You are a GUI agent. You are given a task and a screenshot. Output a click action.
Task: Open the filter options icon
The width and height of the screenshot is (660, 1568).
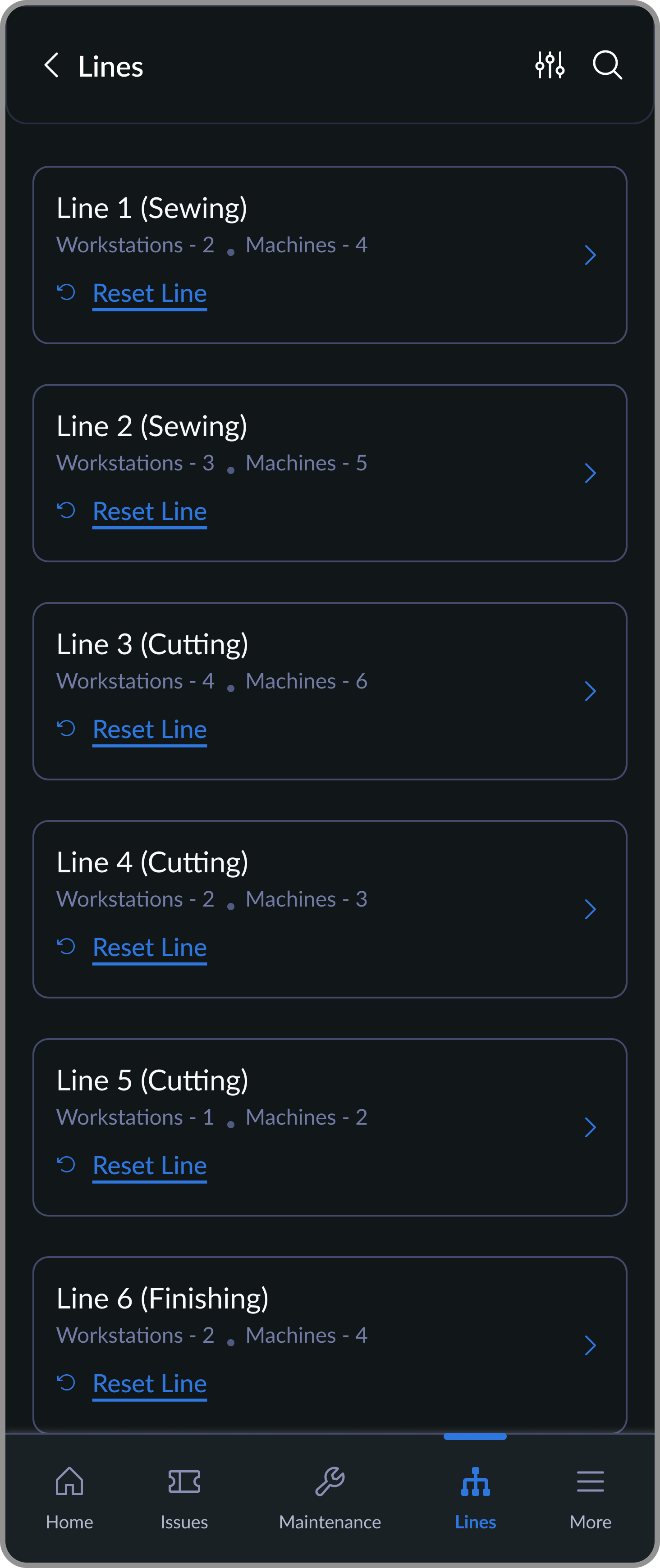pos(550,65)
